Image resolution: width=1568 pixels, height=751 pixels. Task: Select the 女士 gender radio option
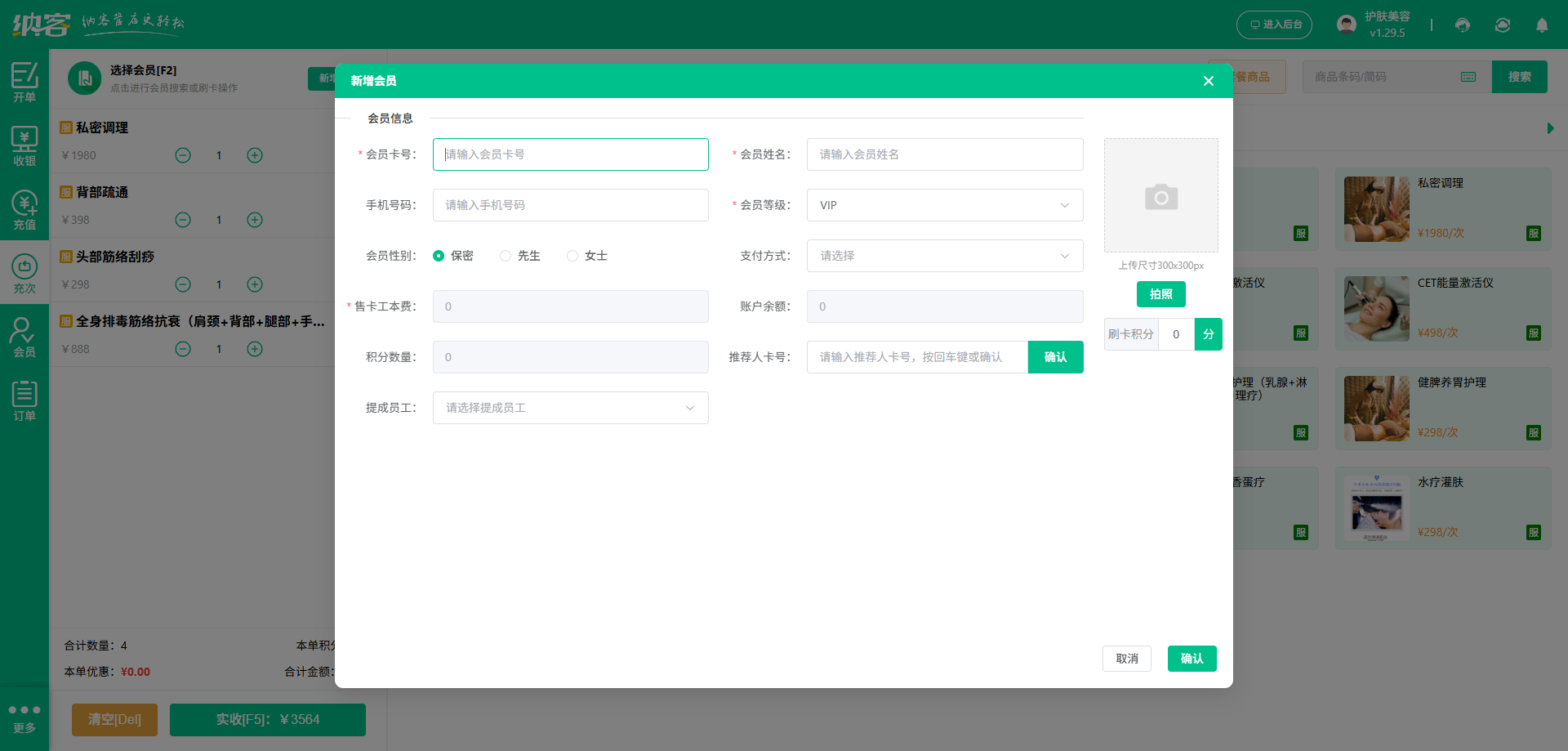tap(573, 256)
